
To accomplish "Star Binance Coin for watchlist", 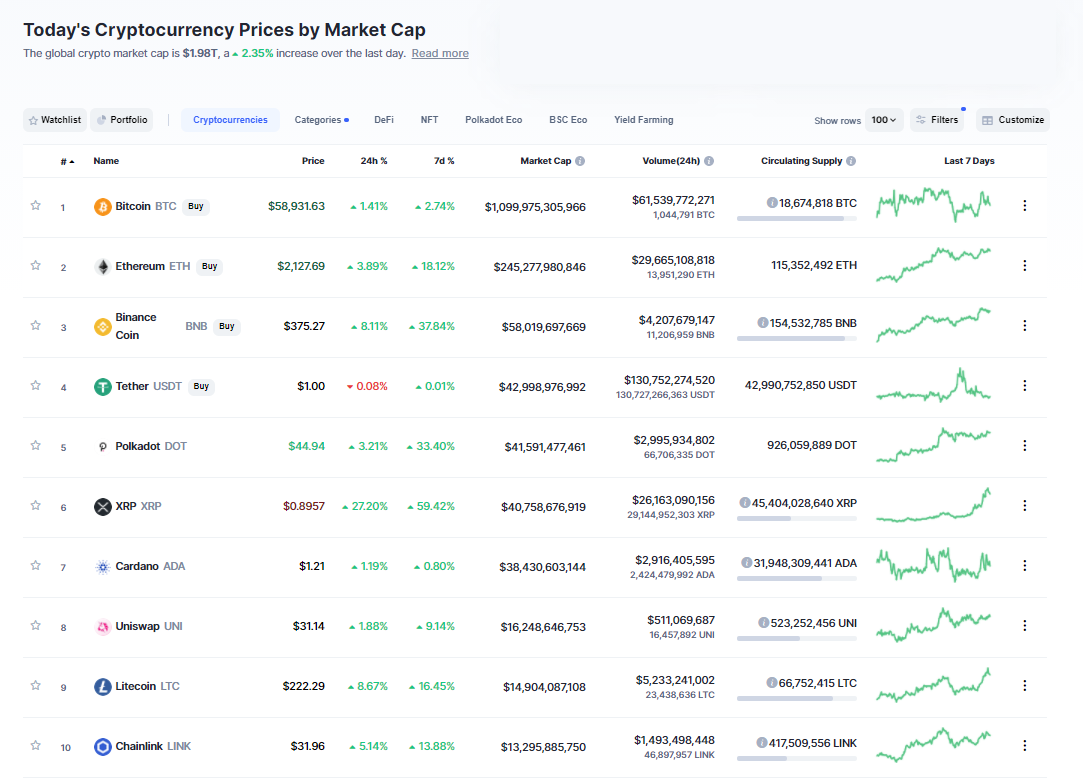I will click(35, 325).
